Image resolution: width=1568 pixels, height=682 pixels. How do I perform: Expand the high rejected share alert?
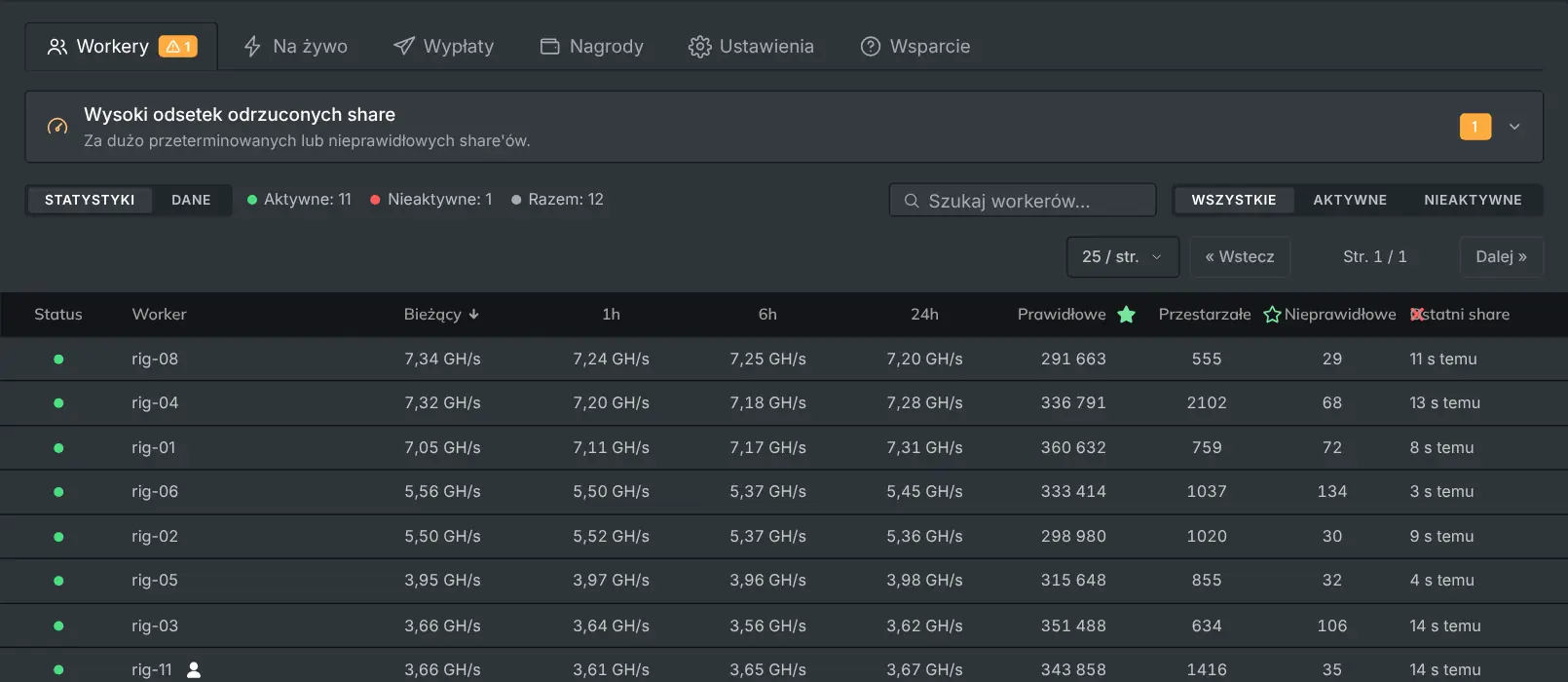click(x=1514, y=127)
